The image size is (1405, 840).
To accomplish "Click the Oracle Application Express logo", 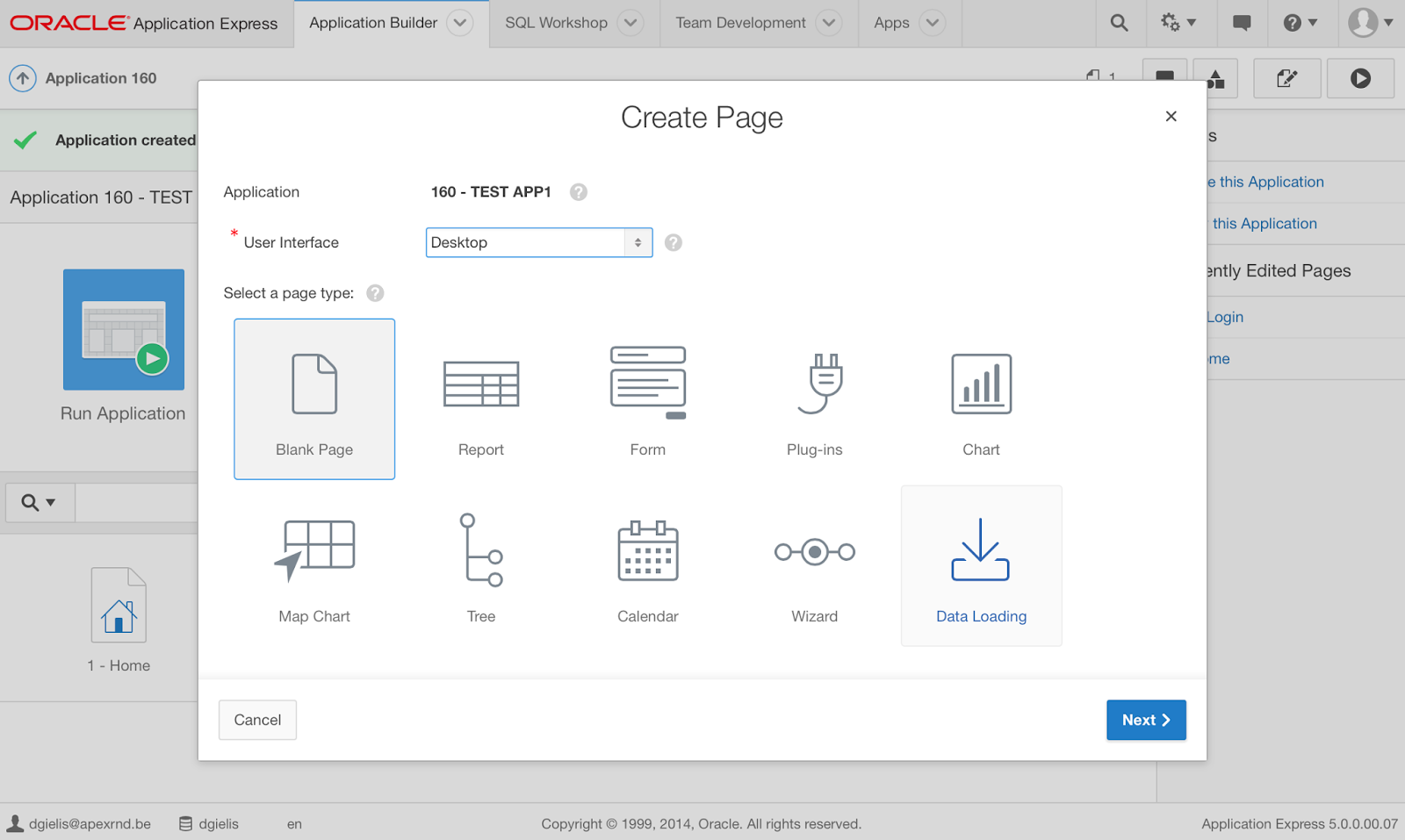I will point(144,23).
